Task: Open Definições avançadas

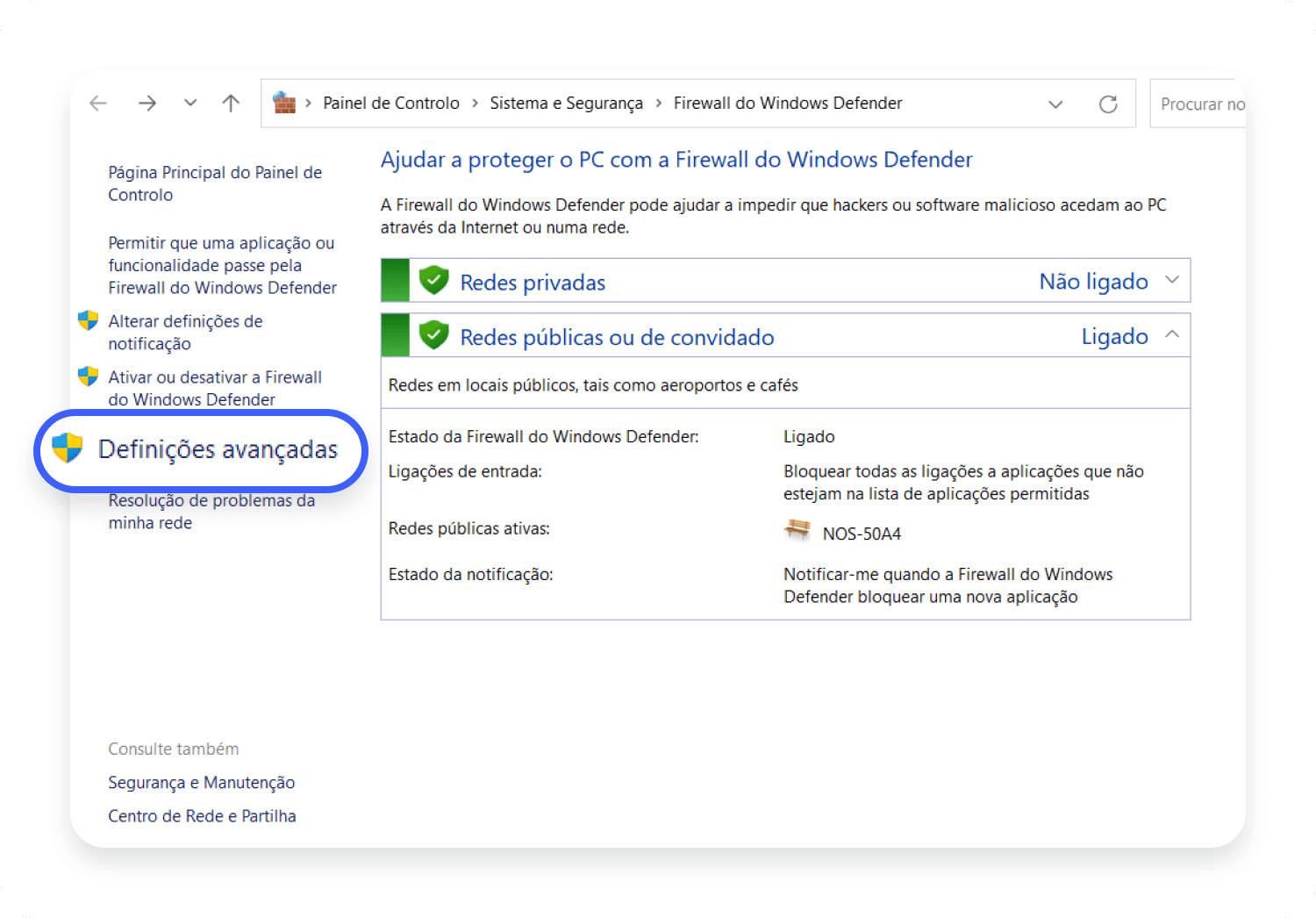Action: click(x=218, y=449)
